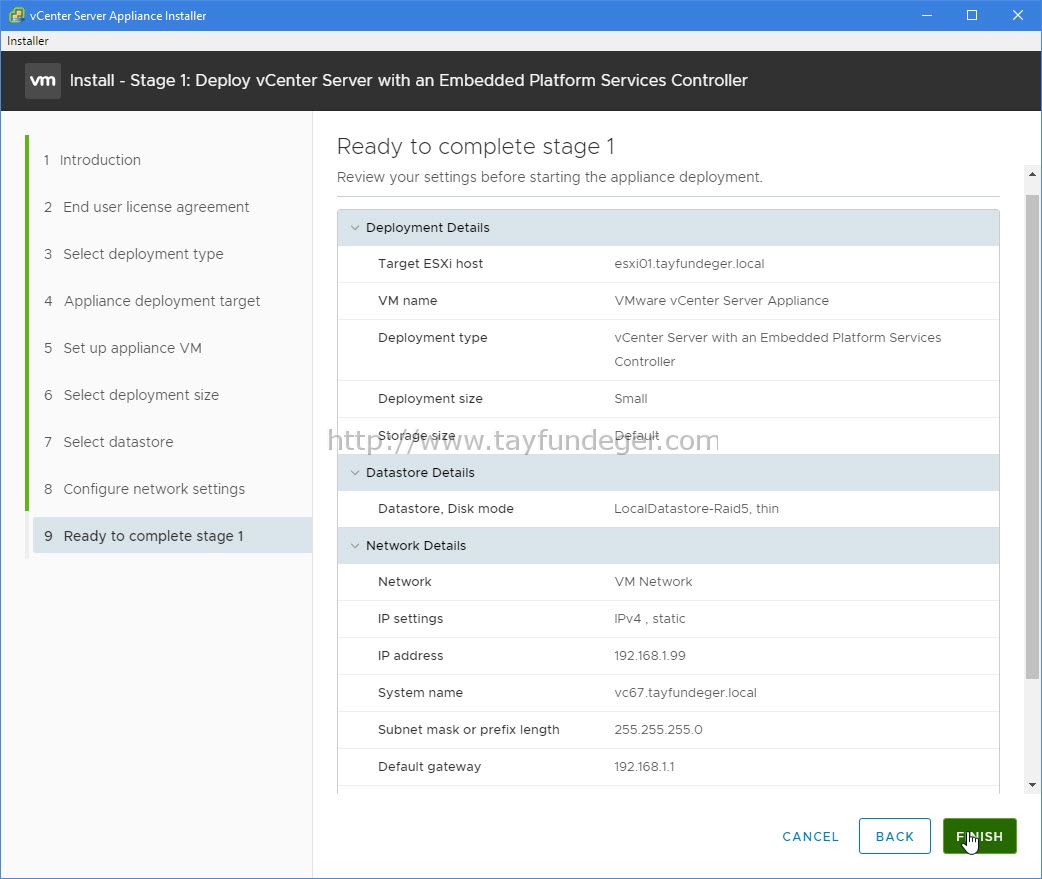Click the scrollbar up arrow
Screen dimensions: 1042x879
coord(1032,174)
